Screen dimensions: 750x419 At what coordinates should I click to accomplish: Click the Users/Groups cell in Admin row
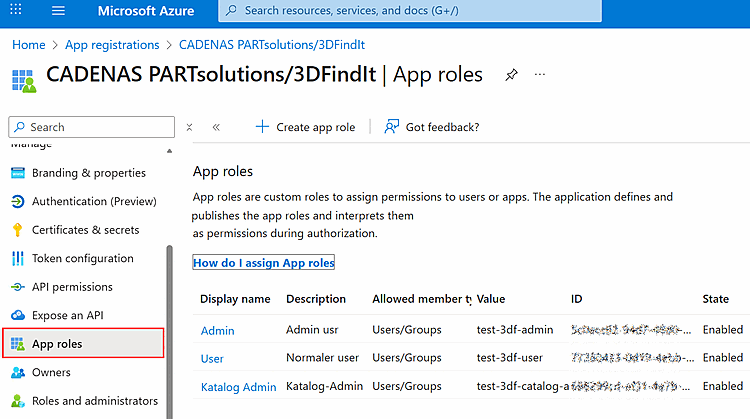click(407, 330)
